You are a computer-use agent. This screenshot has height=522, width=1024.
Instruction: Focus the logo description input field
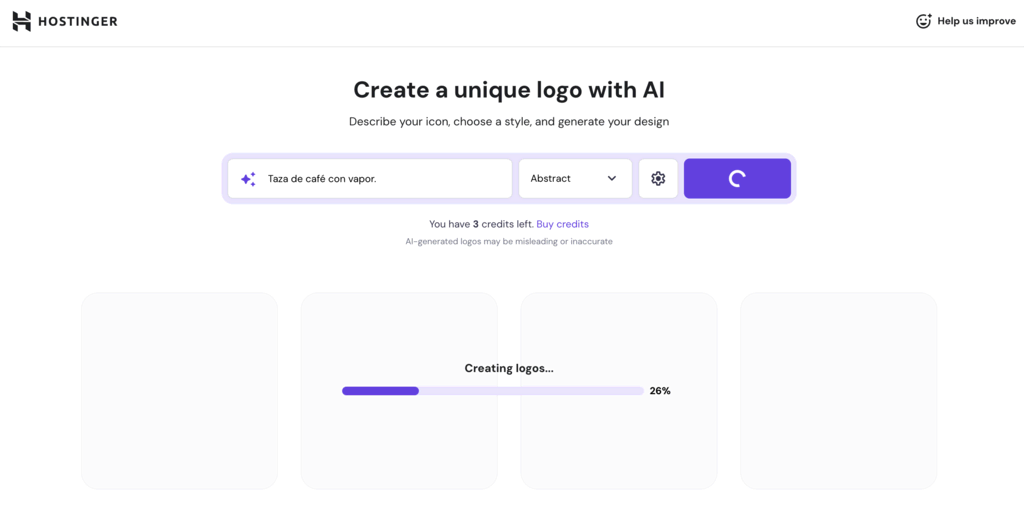[x=385, y=179]
